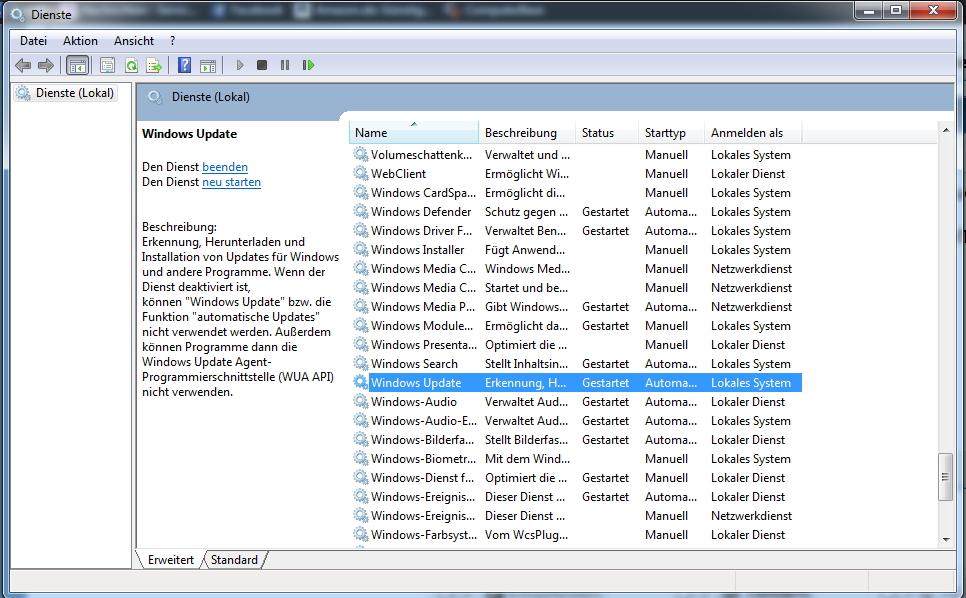Click the scrollbar up arrow
Screen dimensions: 966x598
946,130
